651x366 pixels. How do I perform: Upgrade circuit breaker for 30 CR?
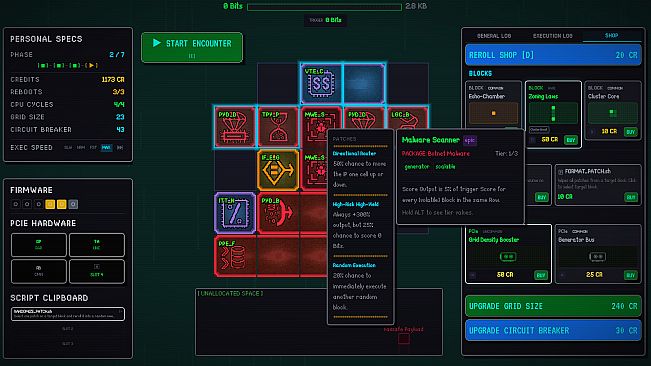pyautogui.click(x=553, y=331)
